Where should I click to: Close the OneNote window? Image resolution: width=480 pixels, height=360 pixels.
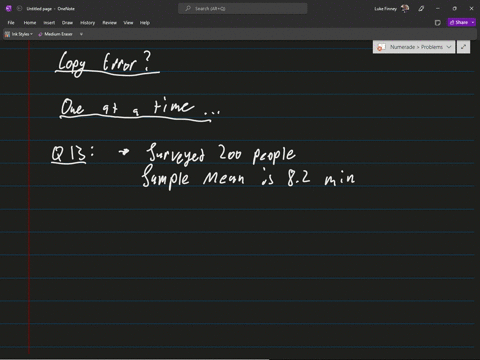tap(471, 9)
